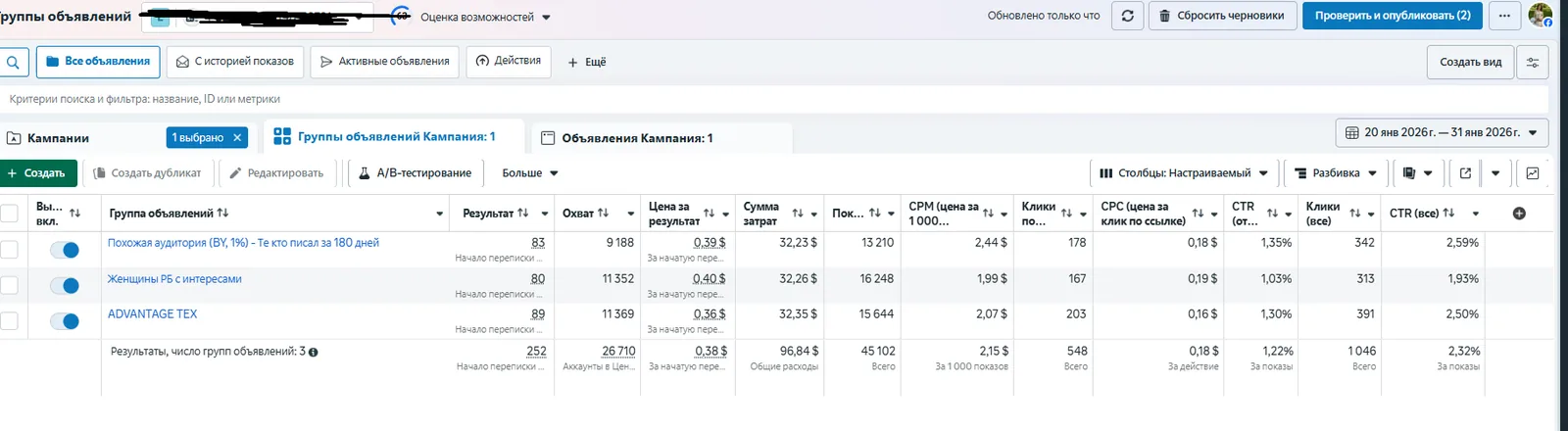Sort by the on/off status column arrows

click(x=75, y=214)
